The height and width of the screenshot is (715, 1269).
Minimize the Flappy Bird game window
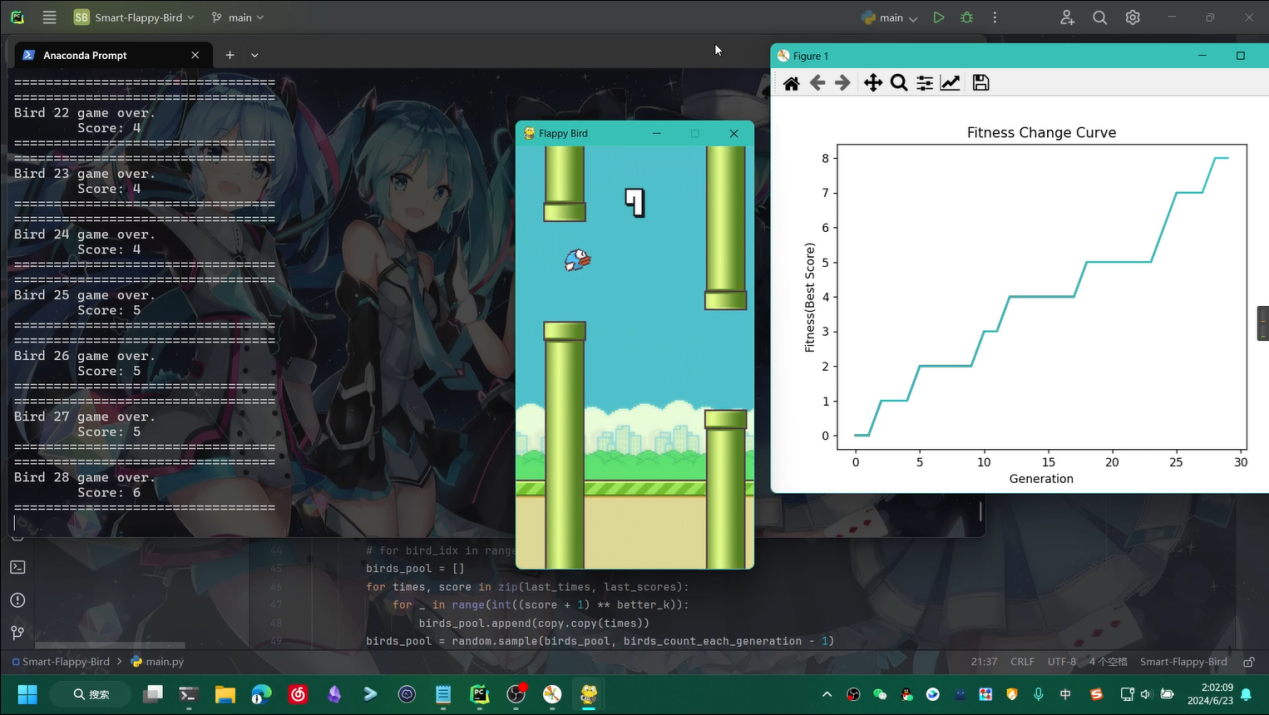tap(656, 133)
